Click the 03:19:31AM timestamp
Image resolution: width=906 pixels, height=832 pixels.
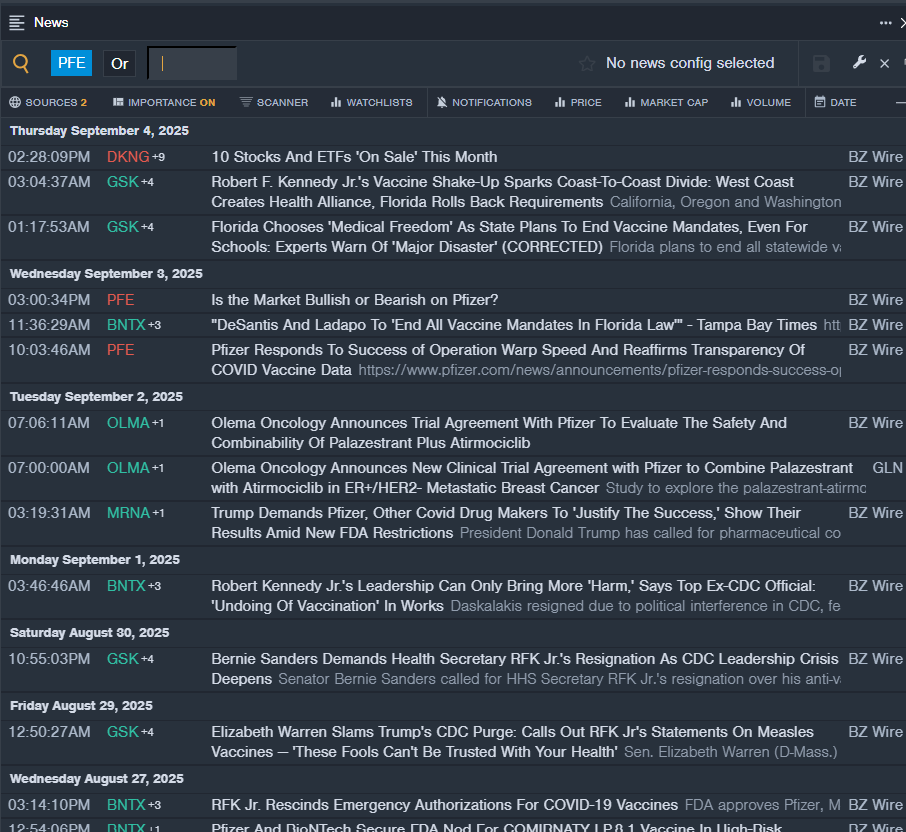(x=49, y=513)
